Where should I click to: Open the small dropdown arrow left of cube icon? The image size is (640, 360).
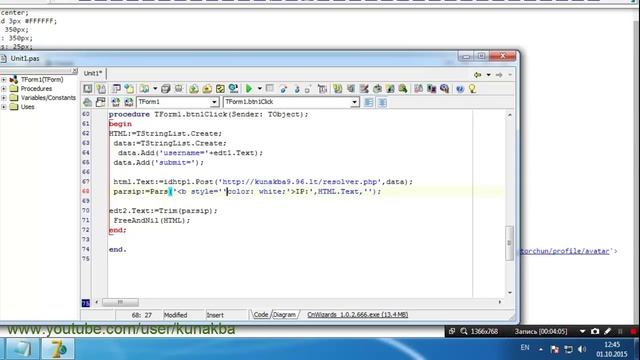tap(155, 89)
